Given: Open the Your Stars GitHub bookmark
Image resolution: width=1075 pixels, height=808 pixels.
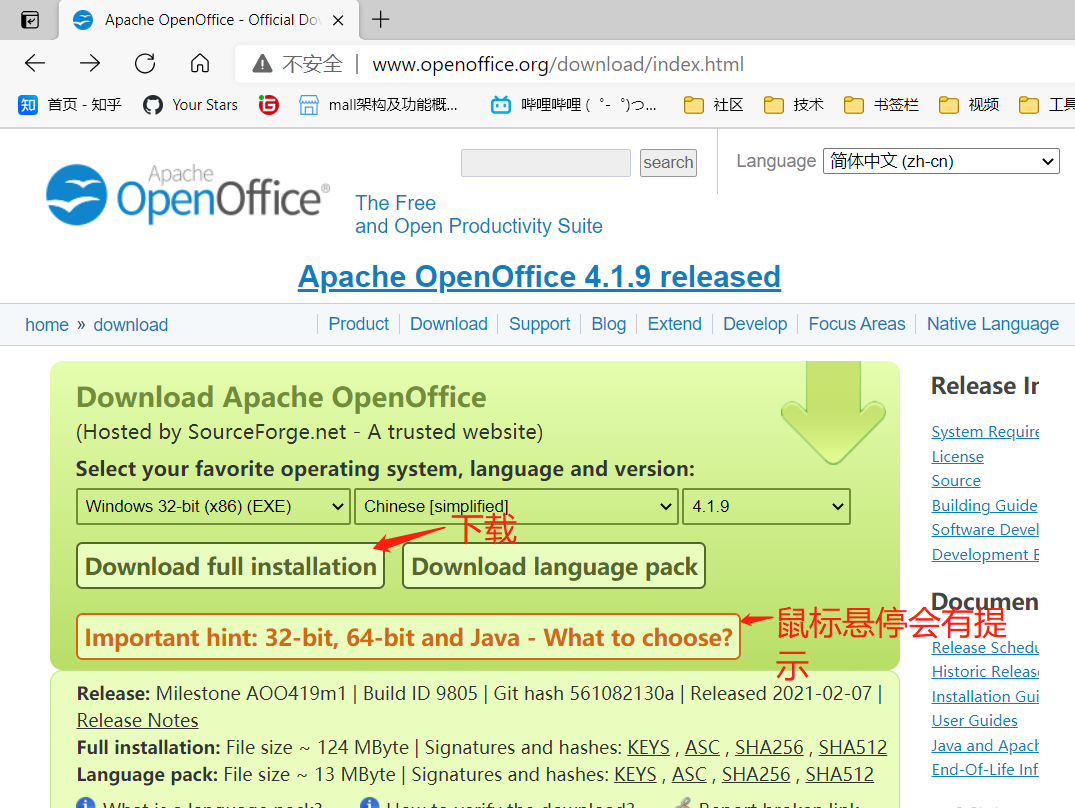Looking at the screenshot, I should click(x=191, y=105).
